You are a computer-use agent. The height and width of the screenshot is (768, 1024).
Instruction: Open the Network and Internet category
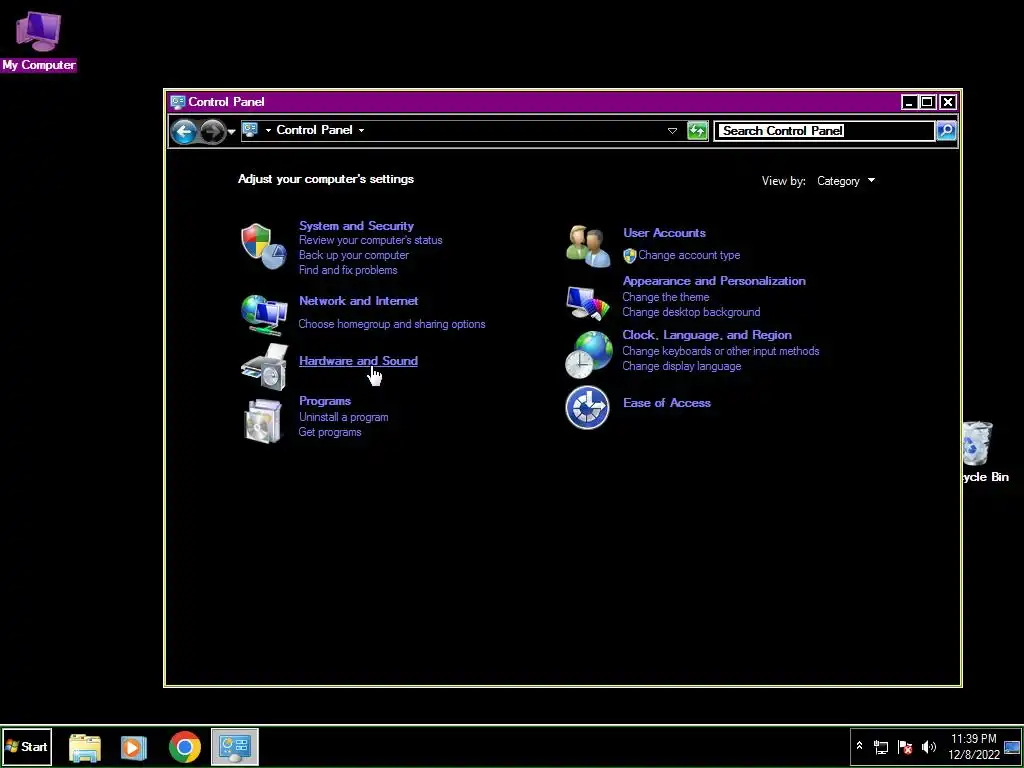[359, 301]
